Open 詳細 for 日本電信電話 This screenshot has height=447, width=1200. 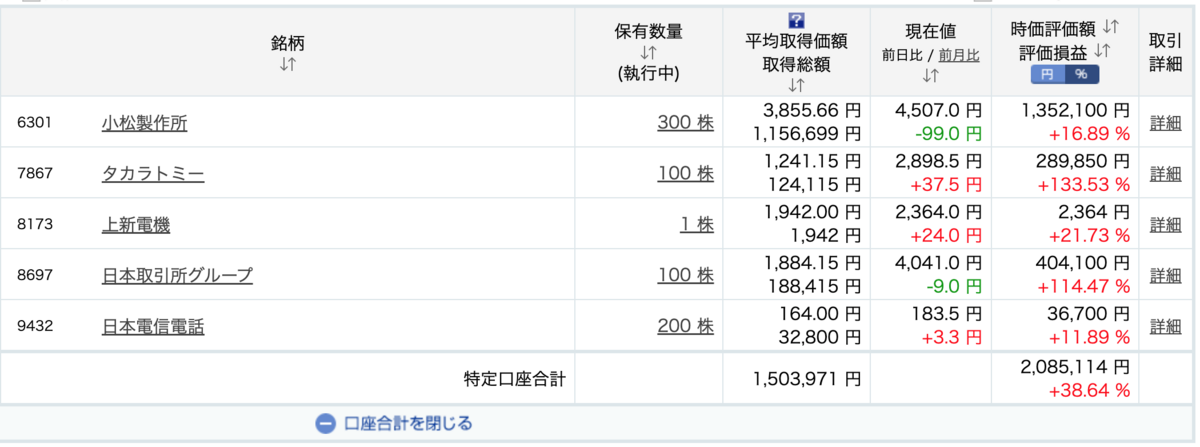[1165, 326]
